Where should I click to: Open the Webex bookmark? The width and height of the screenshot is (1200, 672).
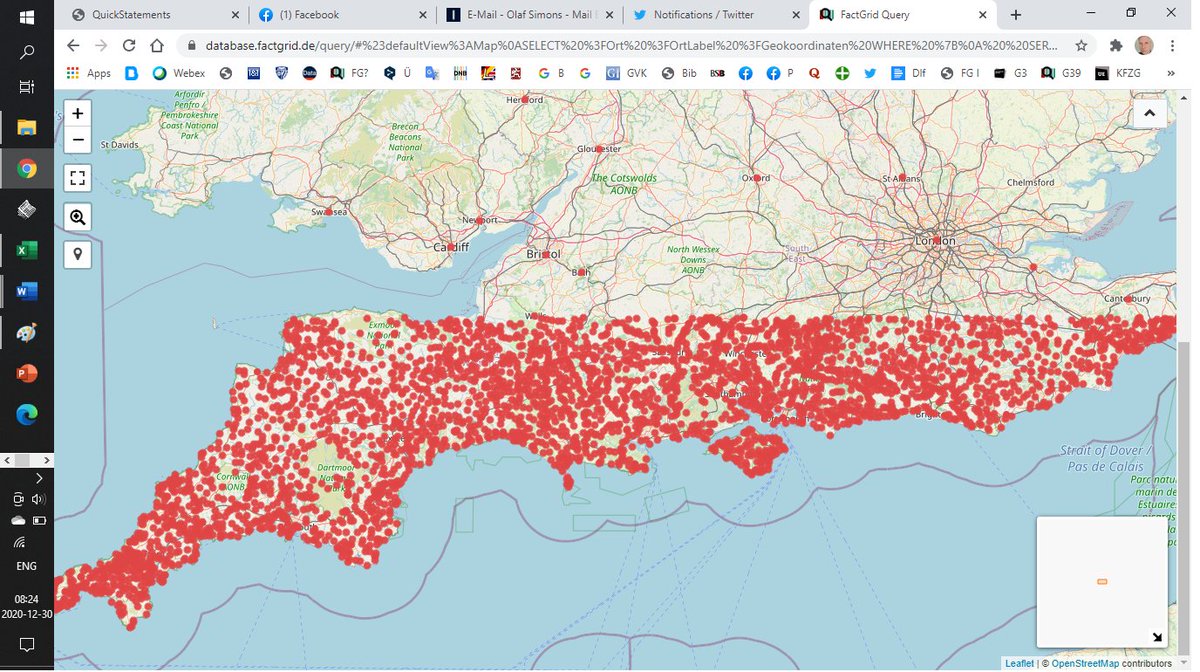tap(180, 72)
